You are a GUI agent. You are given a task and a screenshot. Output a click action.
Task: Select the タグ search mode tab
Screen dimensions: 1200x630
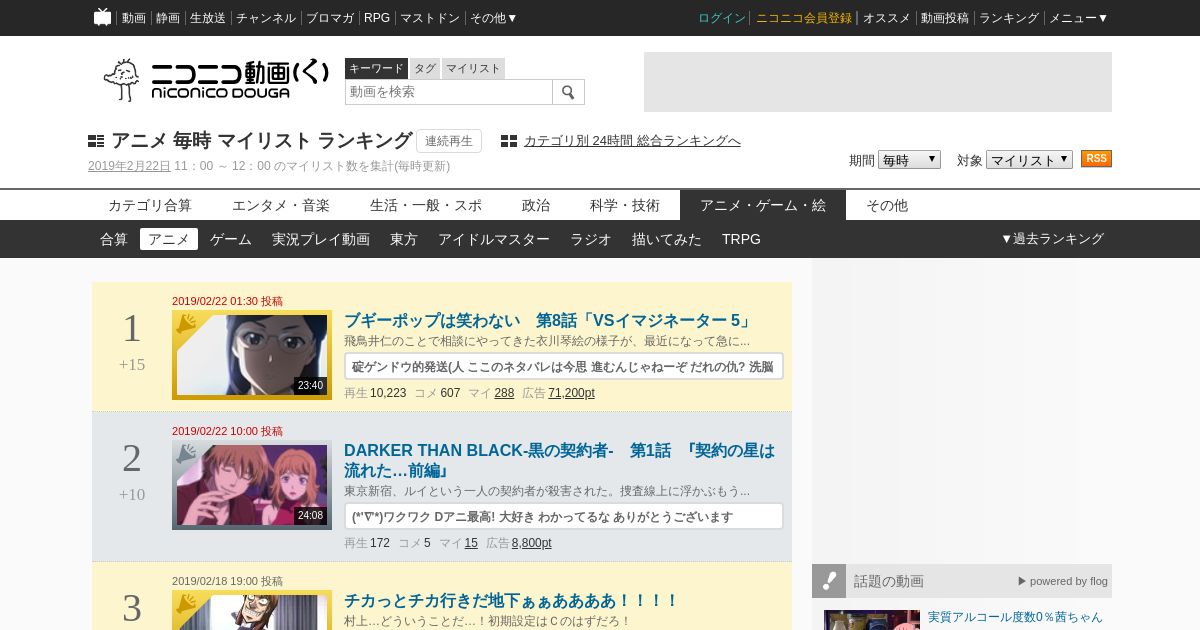point(425,68)
